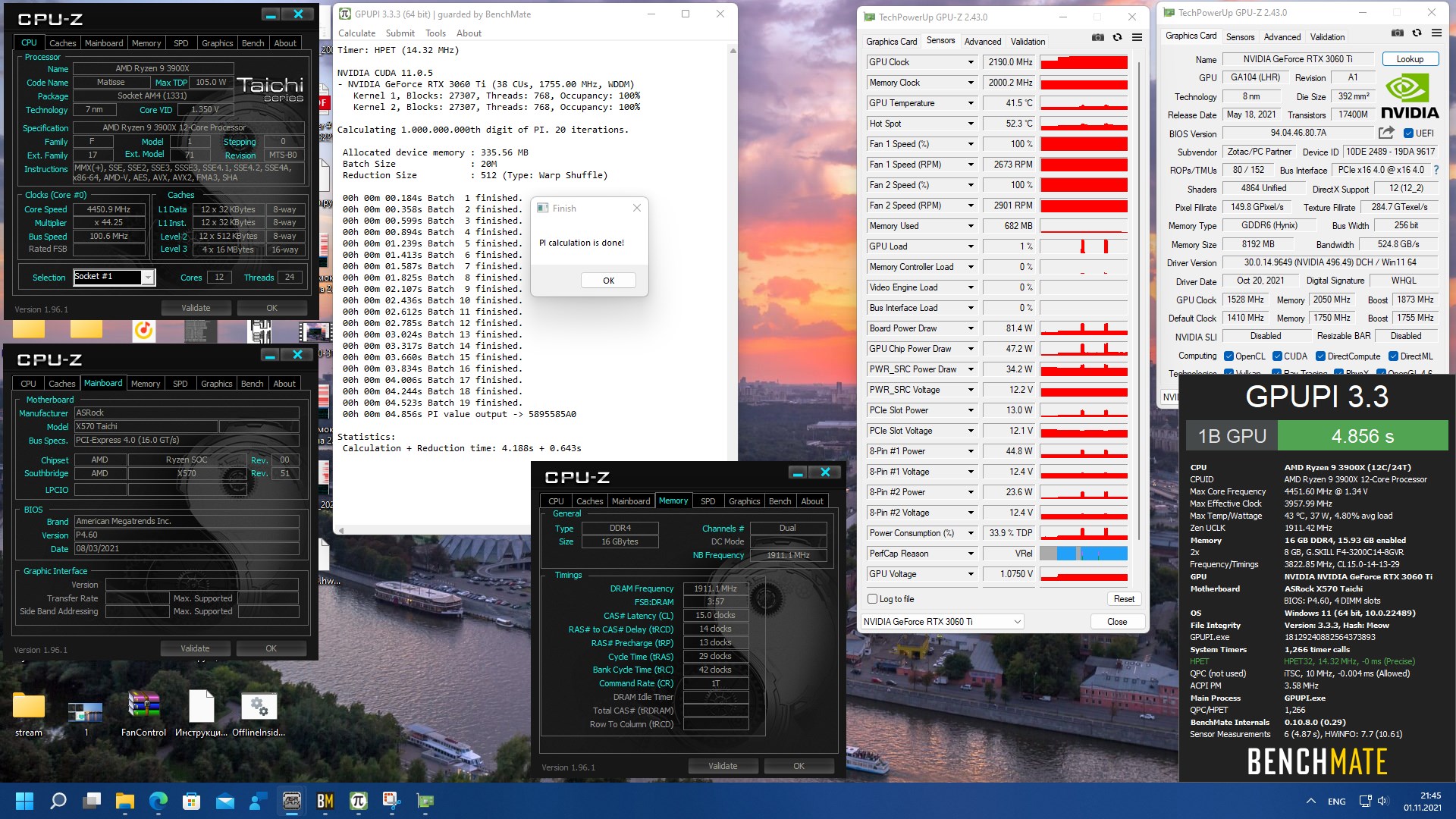Enable Log to file checkbox
Screen dimensions: 1456x819
tap(872, 599)
